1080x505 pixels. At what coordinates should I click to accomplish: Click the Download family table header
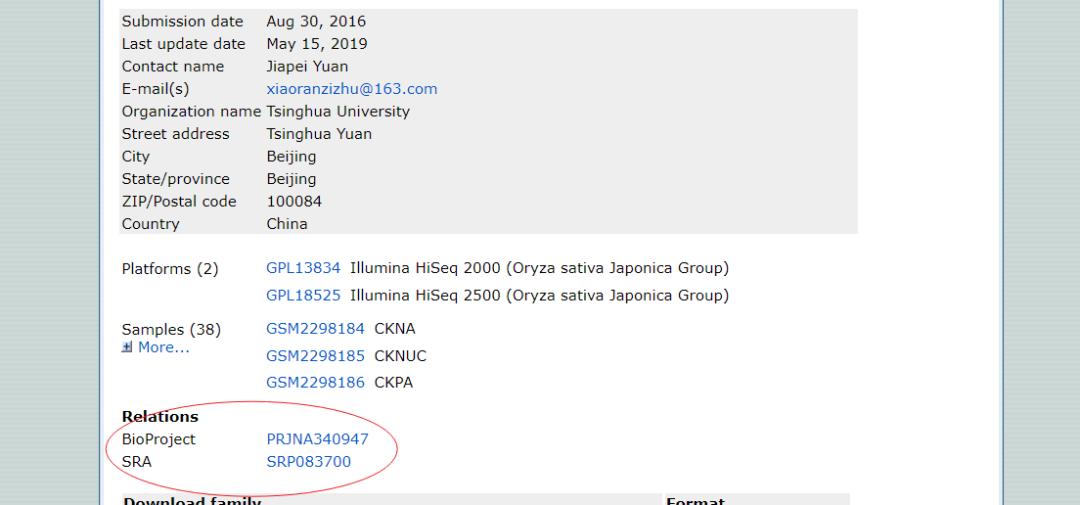[x=191, y=500]
